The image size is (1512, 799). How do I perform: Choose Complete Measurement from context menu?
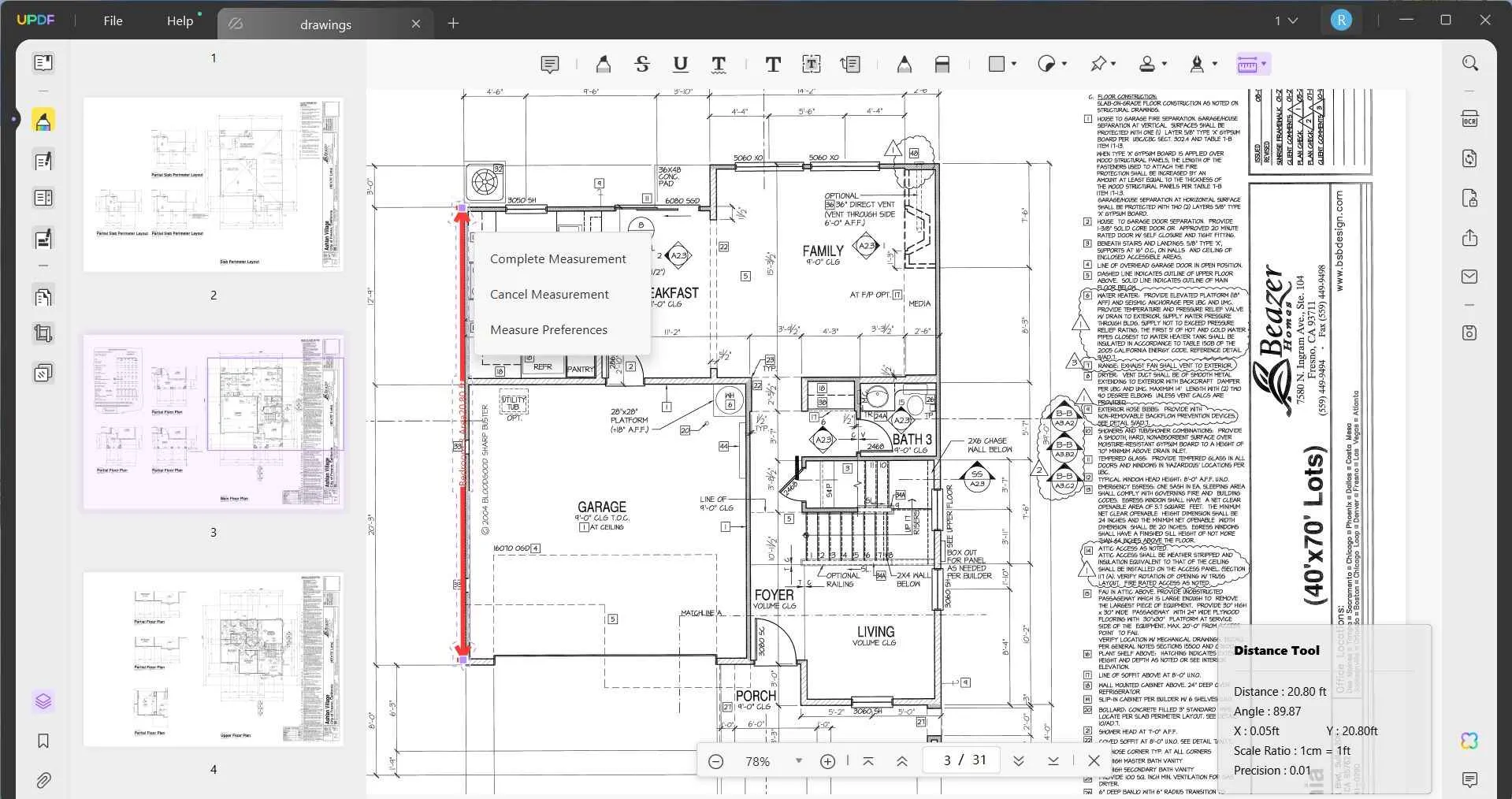pyautogui.click(x=558, y=259)
